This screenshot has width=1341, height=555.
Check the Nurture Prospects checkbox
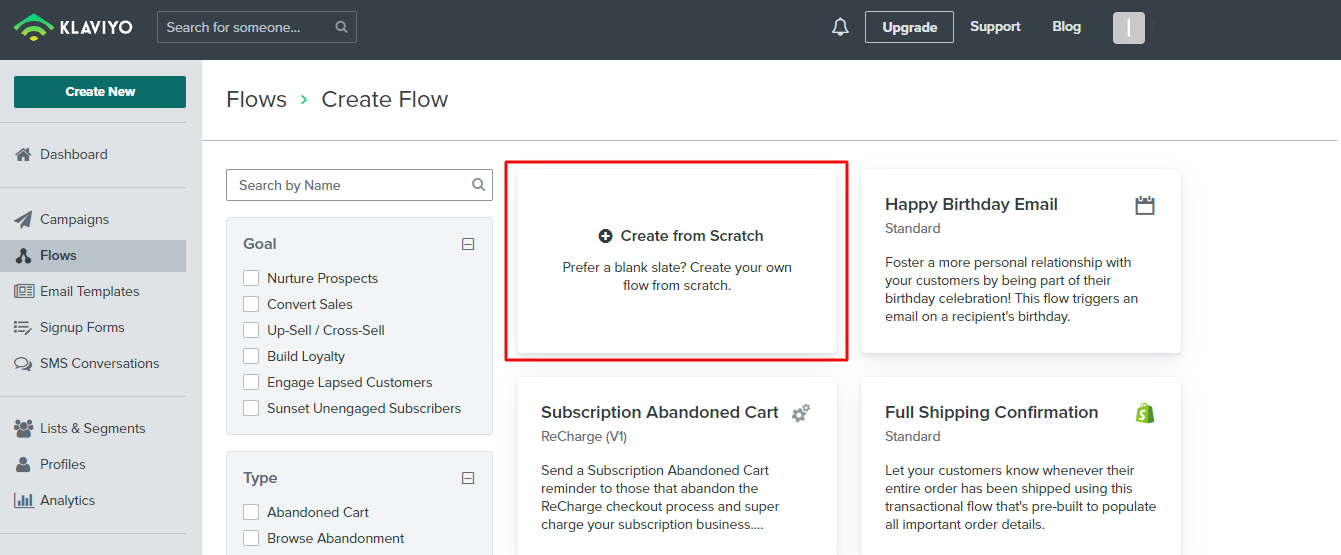point(251,278)
